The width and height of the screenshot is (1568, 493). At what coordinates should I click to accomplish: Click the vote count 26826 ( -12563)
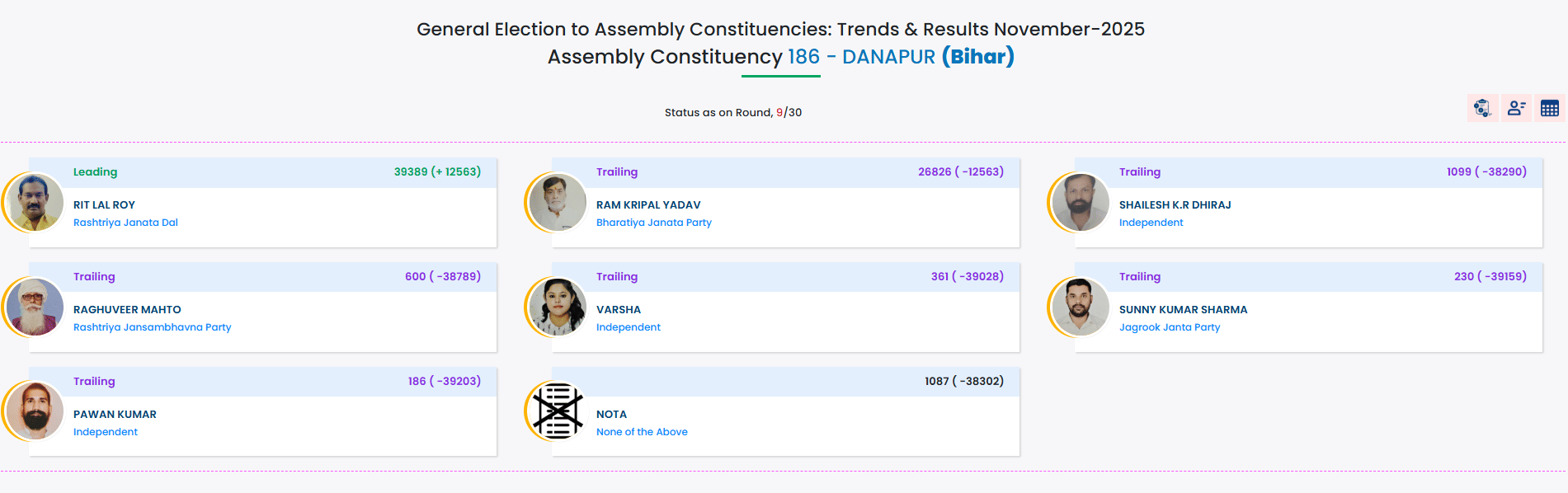(x=960, y=172)
